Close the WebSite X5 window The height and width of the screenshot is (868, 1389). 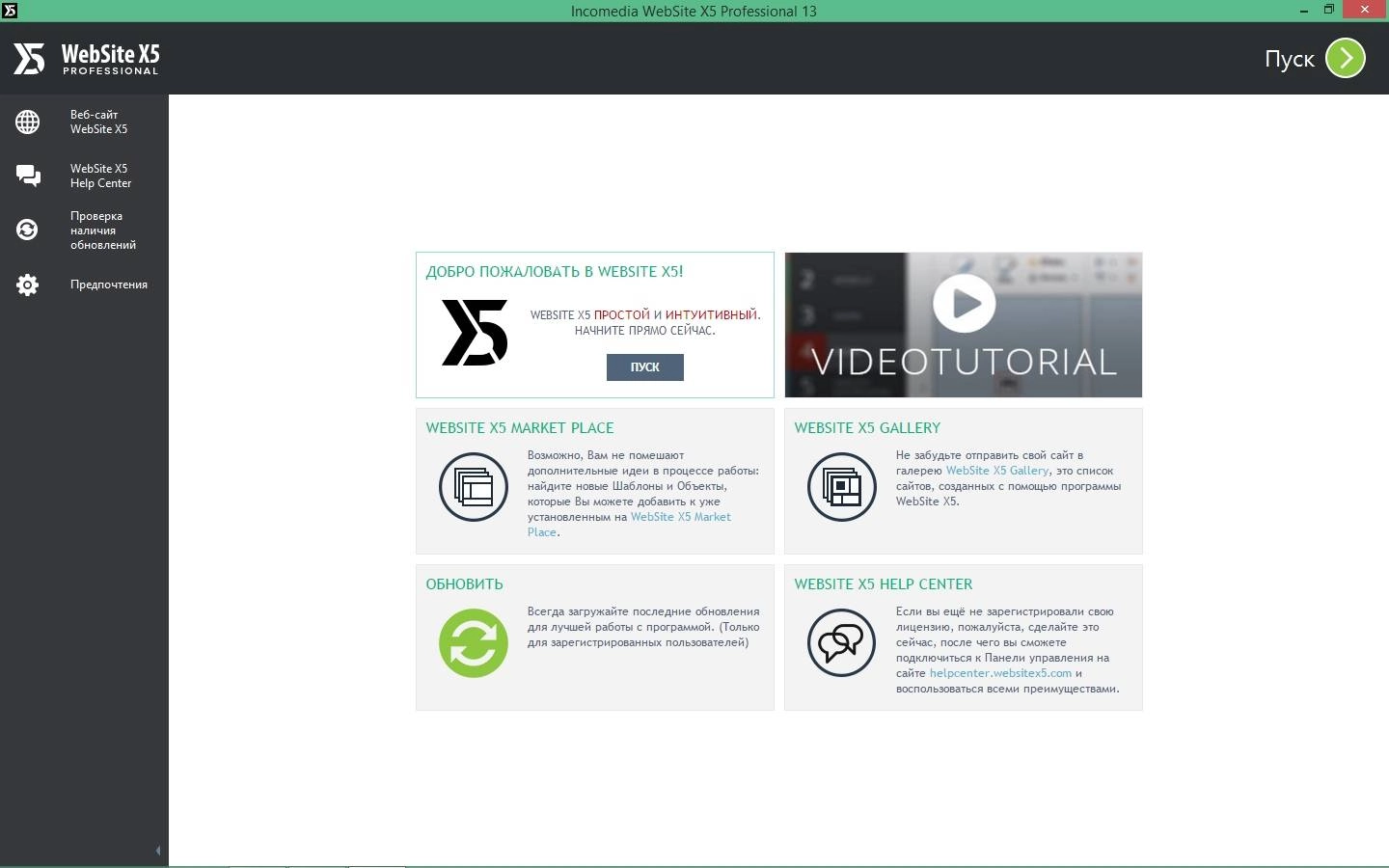click(1365, 11)
